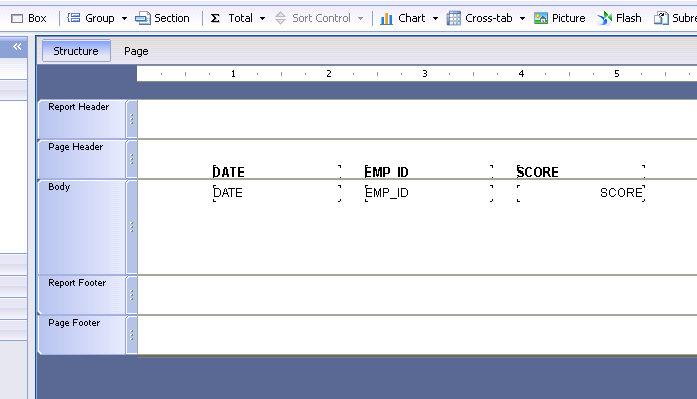This screenshot has width=697, height=399.
Task: Select the Report Footer section label
Action: (x=77, y=283)
